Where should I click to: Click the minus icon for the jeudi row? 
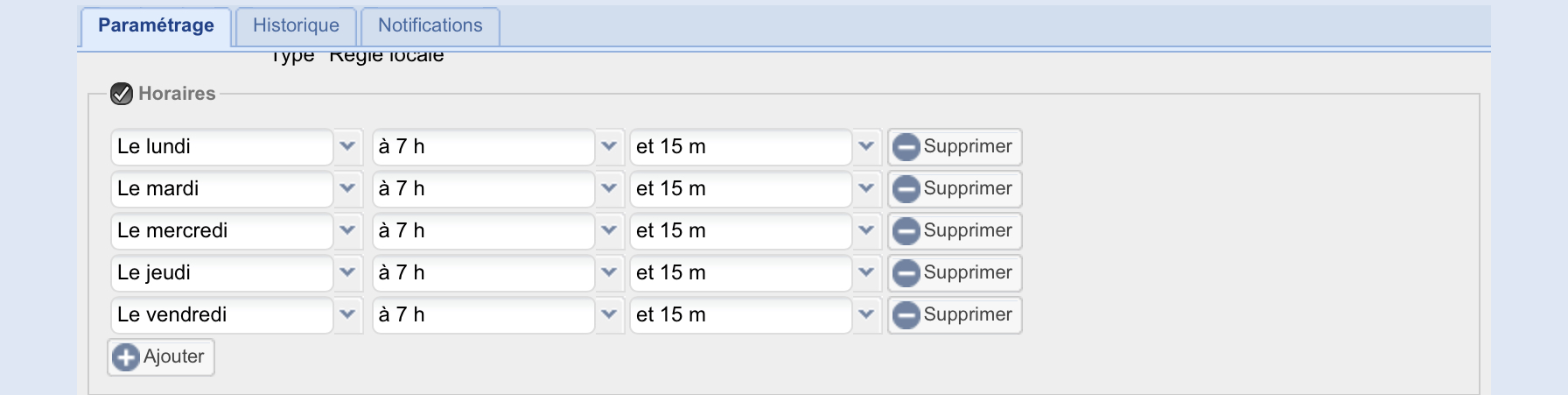[x=906, y=273]
